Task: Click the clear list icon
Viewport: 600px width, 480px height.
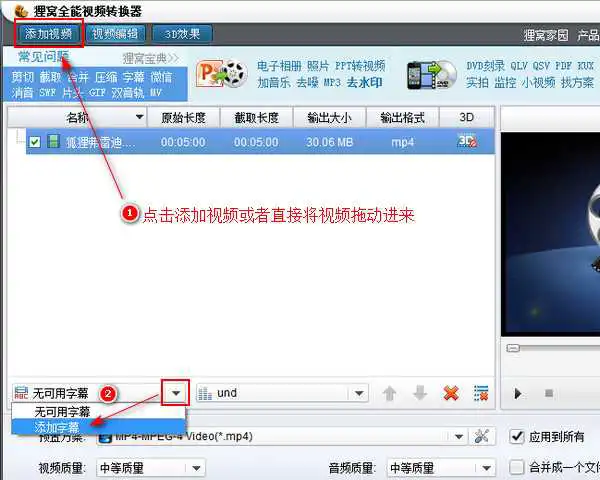Action: pos(481,393)
